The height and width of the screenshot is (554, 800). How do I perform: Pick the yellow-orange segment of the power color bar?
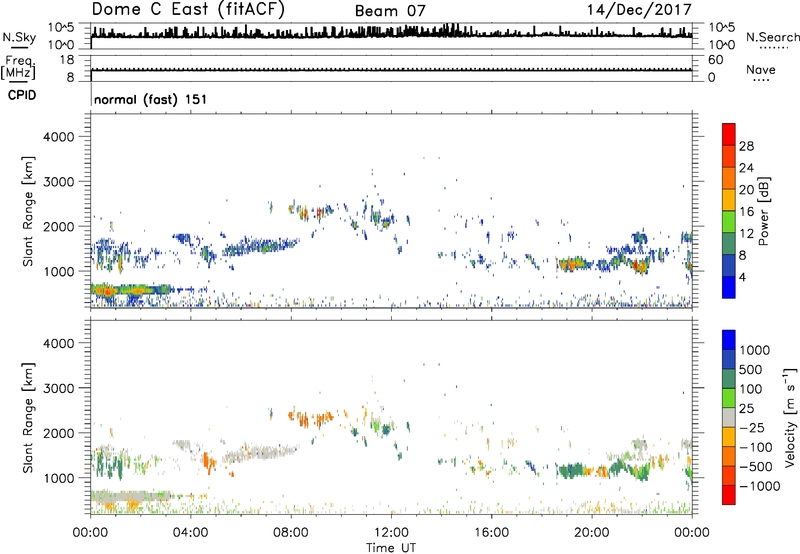point(729,199)
